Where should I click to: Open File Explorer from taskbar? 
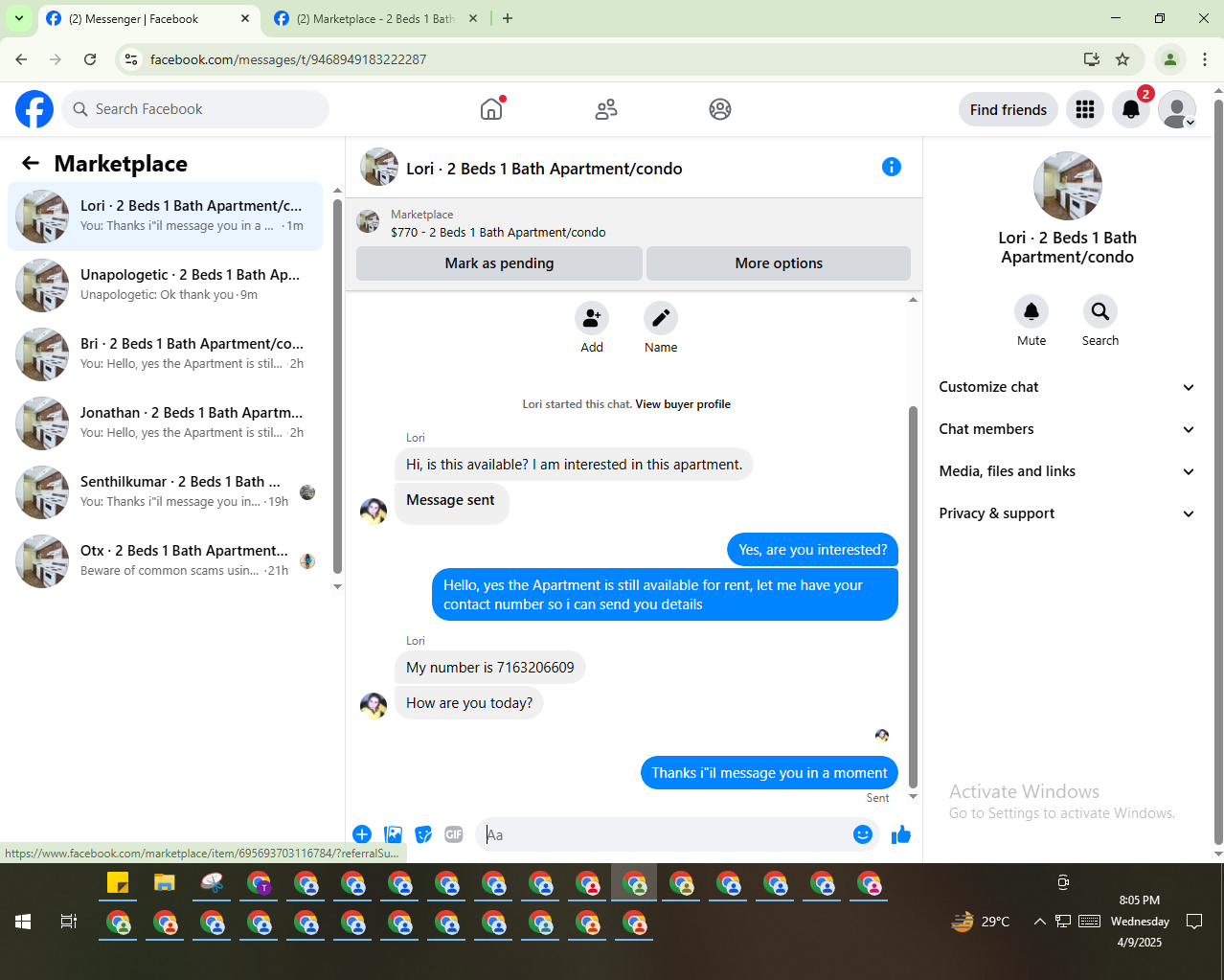tap(165, 883)
